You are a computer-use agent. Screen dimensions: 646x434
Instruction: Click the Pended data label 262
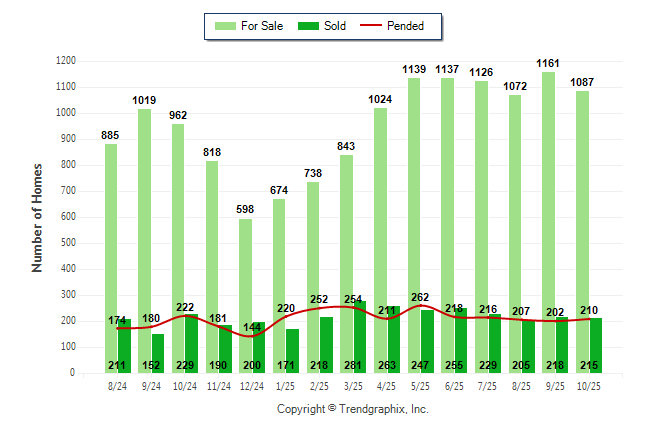pyautogui.click(x=421, y=297)
